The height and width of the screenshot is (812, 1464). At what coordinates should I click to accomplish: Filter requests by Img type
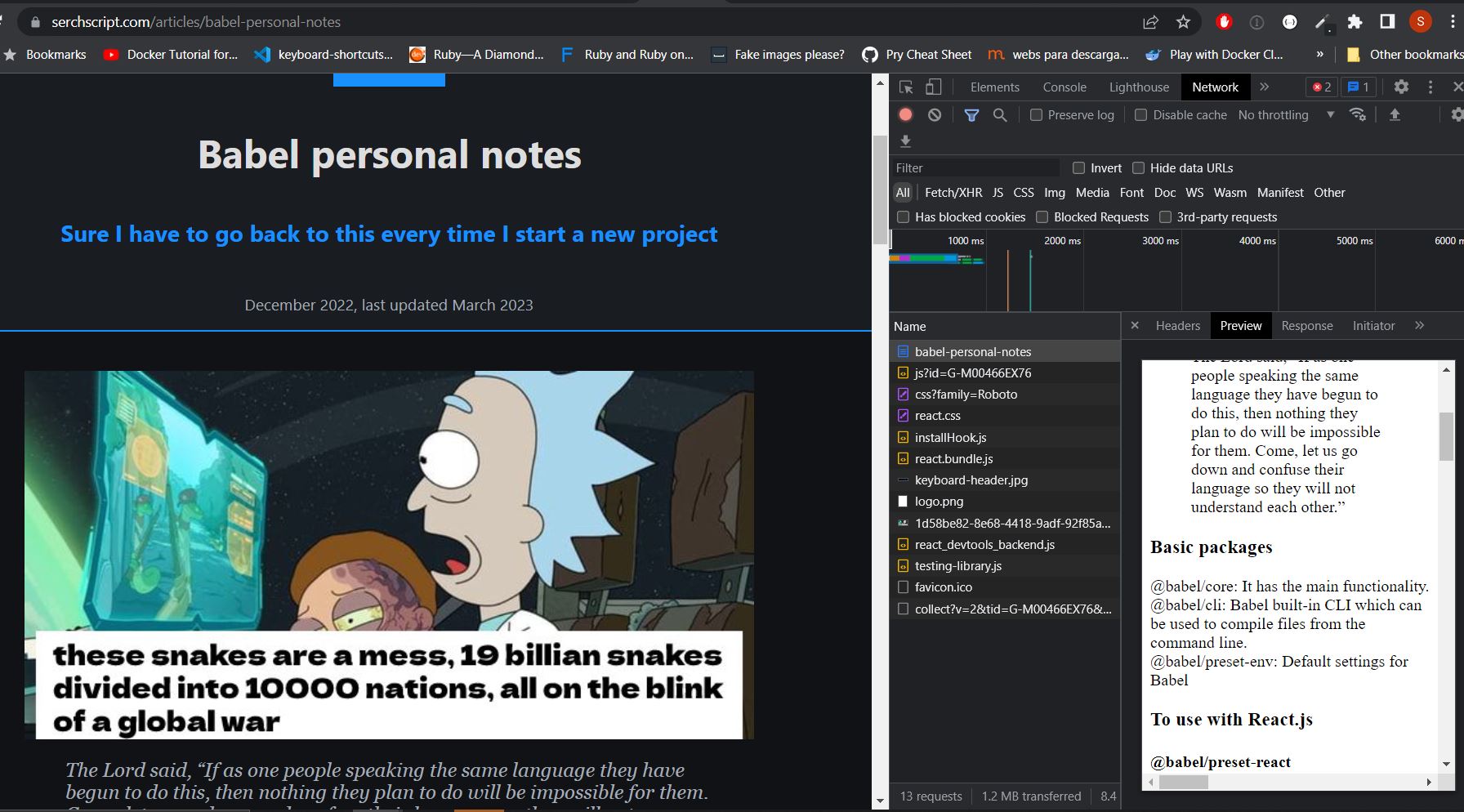click(1055, 193)
